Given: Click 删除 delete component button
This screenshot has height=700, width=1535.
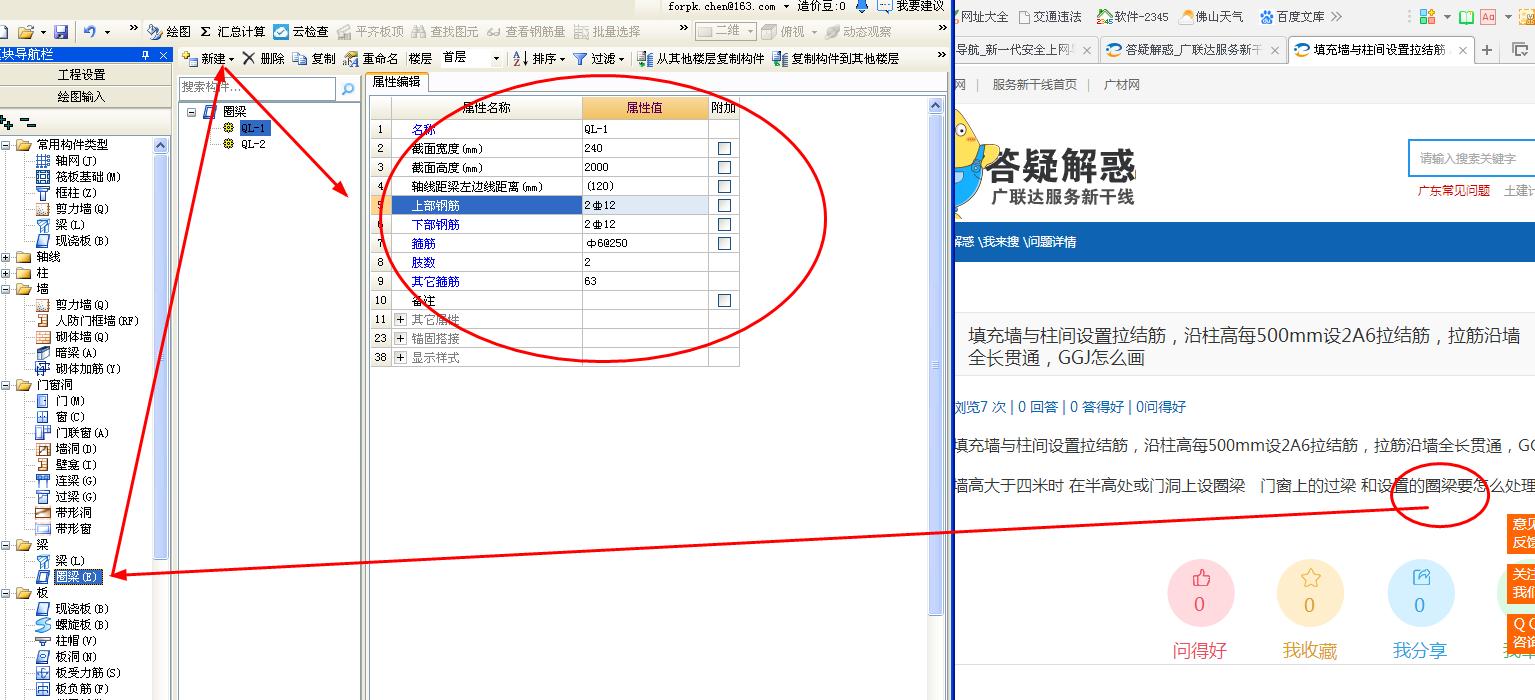Looking at the screenshot, I should pos(263,59).
